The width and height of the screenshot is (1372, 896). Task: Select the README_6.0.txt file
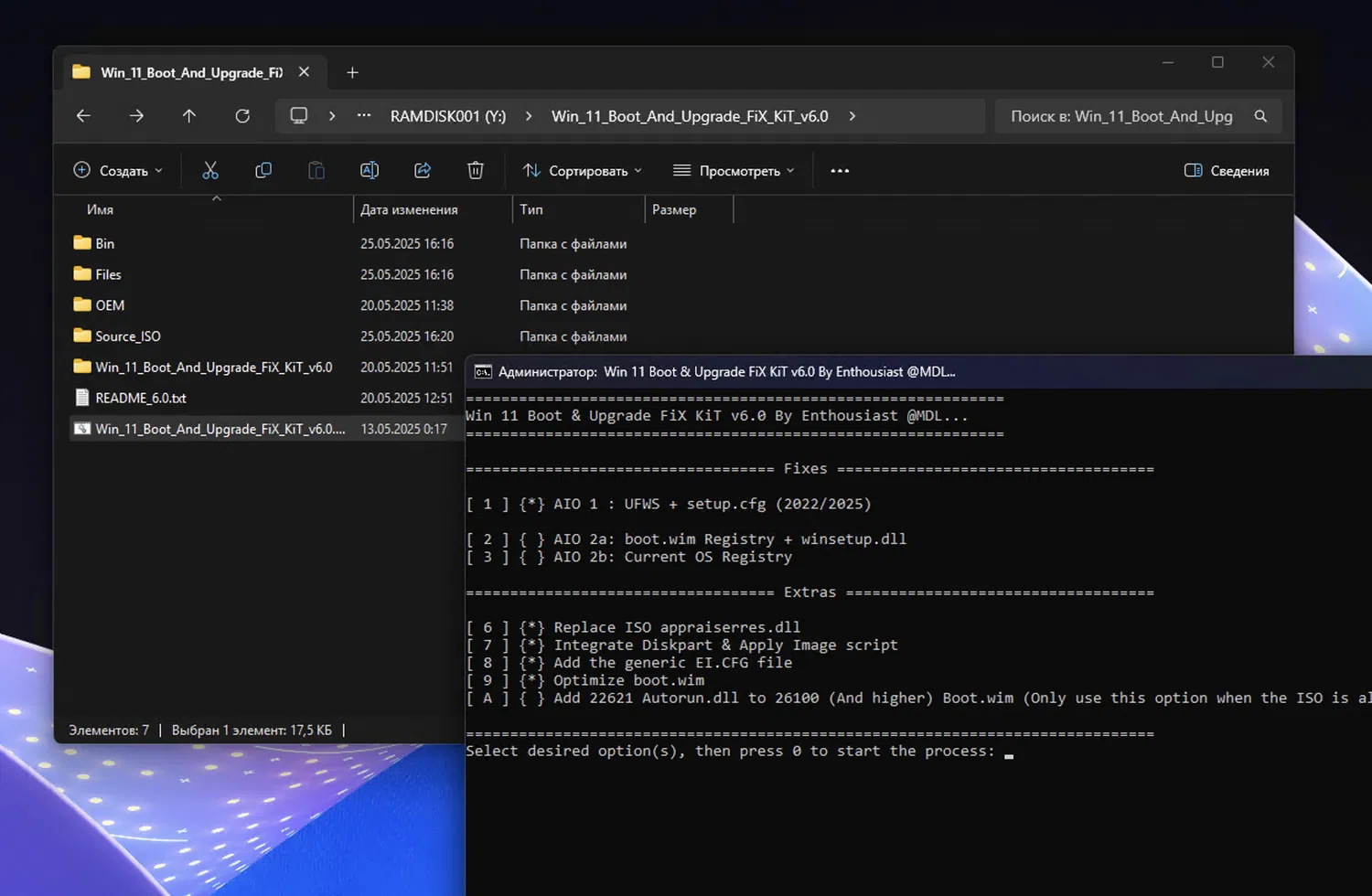coord(141,398)
